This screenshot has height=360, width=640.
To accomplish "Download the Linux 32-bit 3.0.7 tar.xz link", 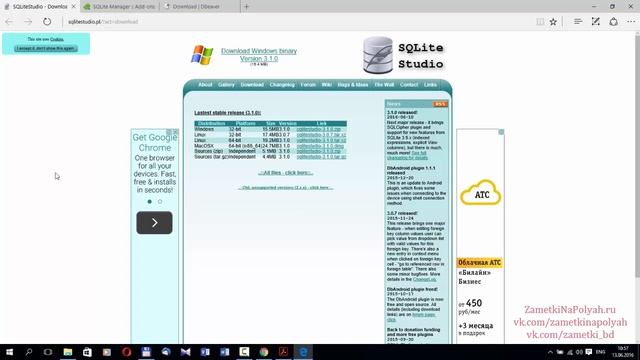I will click(x=321, y=135).
